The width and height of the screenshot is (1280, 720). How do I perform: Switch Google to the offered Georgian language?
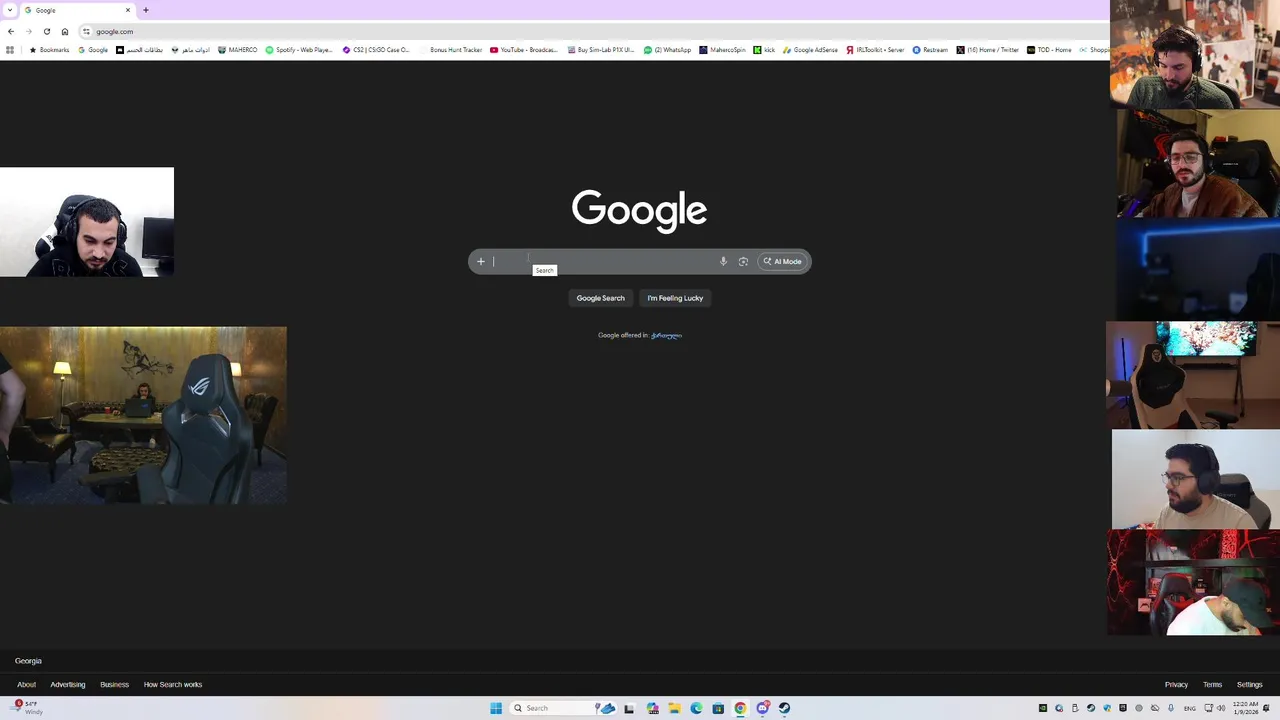click(666, 335)
